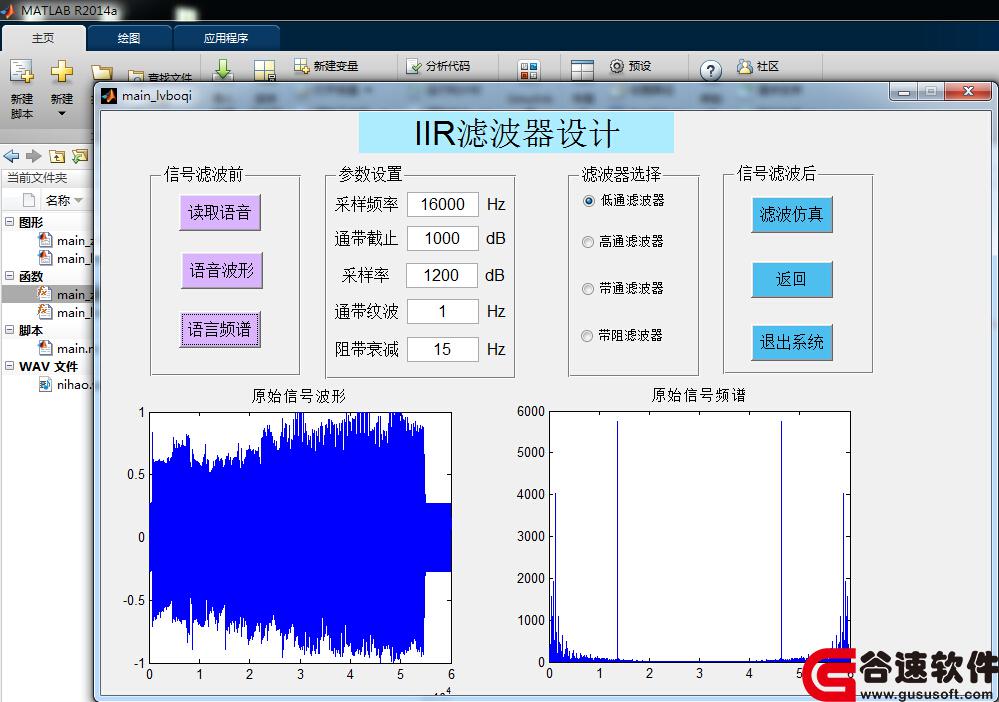Click the help question mark icon
The width and height of the screenshot is (999, 702).
(x=710, y=70)
